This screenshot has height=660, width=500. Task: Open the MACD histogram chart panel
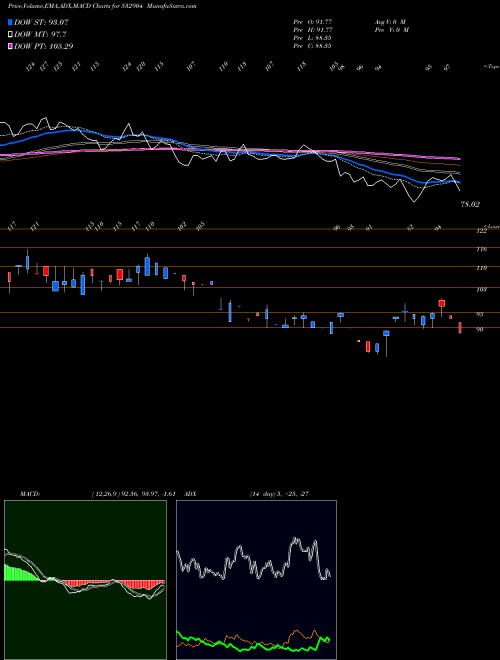(x=85, y=580)
